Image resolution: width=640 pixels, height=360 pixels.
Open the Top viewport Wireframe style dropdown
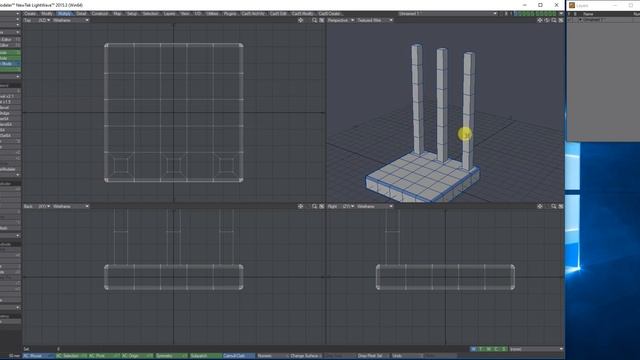[x=70, y=20]
